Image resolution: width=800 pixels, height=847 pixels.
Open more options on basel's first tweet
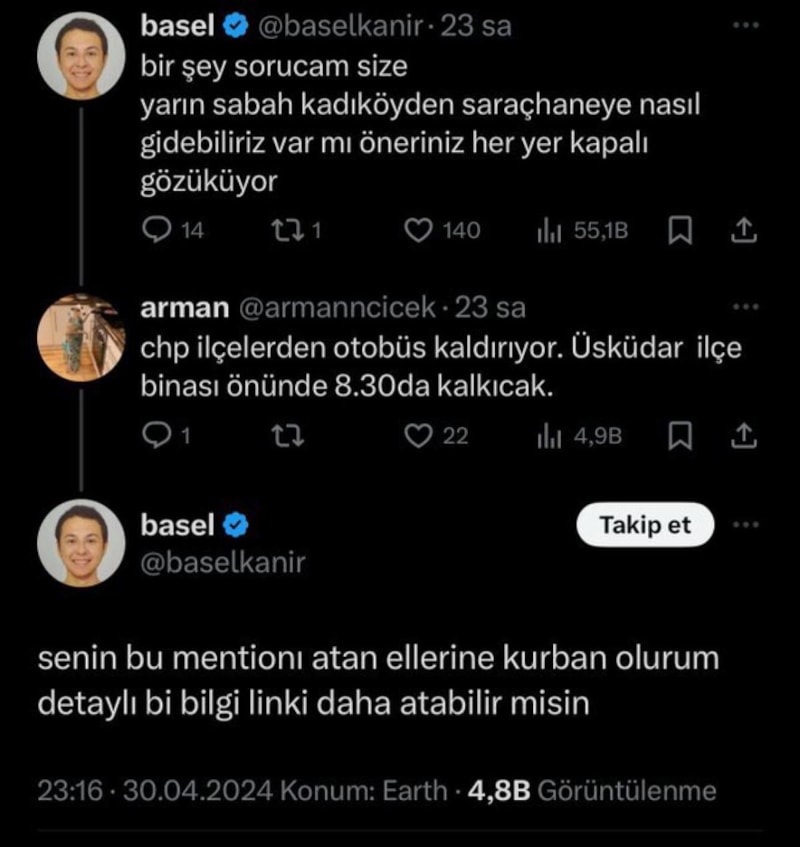746,27
